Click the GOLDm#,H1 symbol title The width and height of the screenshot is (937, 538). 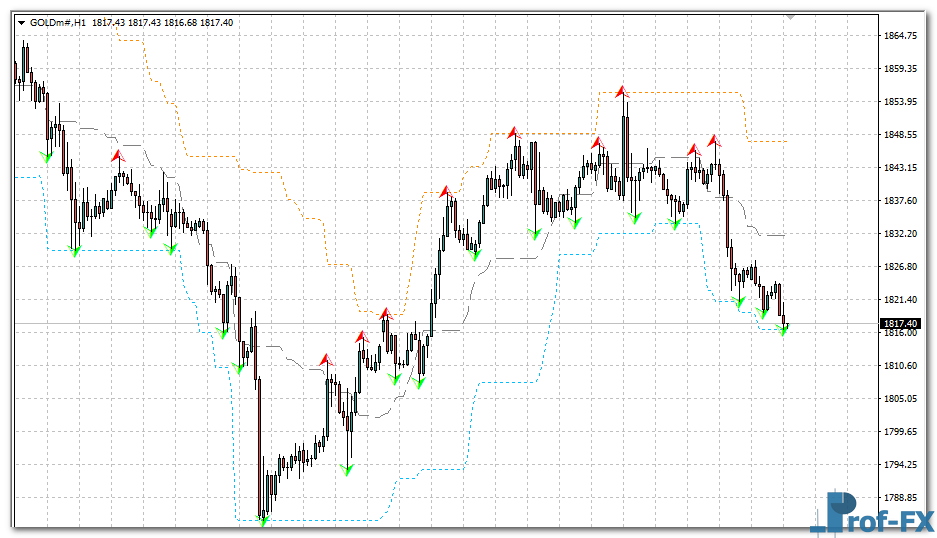tap(59, 23)
